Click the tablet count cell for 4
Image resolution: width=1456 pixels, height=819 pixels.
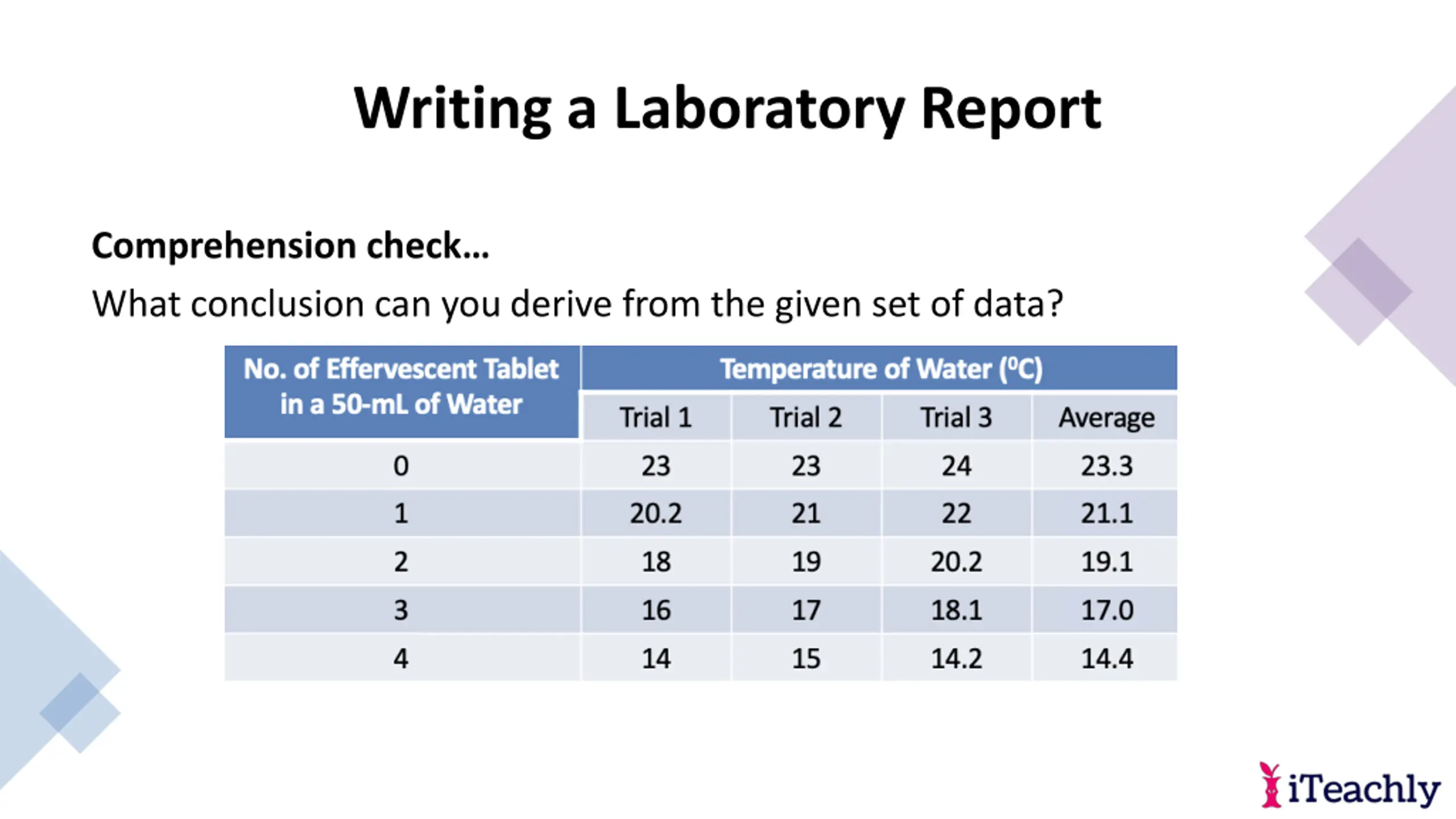click(x=402, y=659)
